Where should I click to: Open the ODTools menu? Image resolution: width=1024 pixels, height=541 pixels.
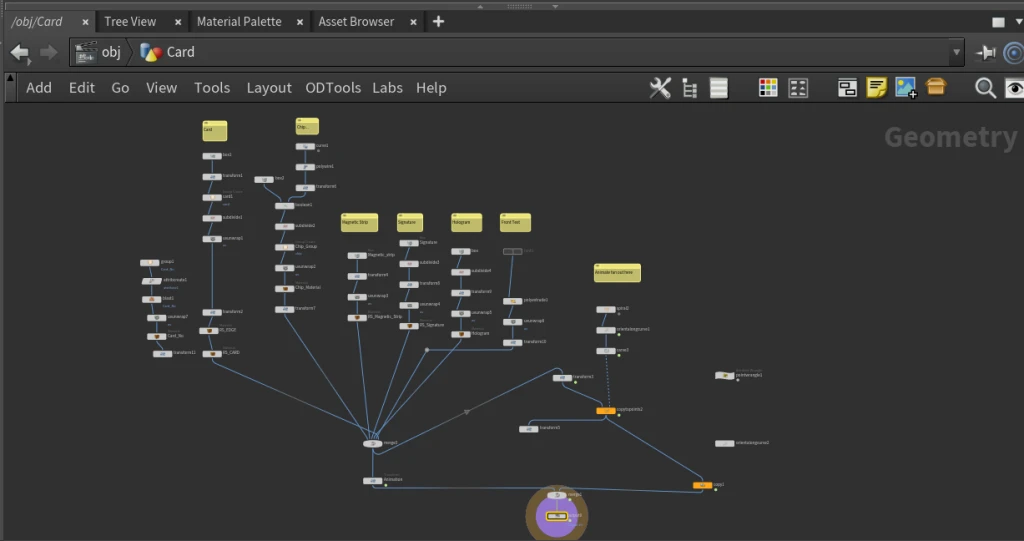(333, 88)
